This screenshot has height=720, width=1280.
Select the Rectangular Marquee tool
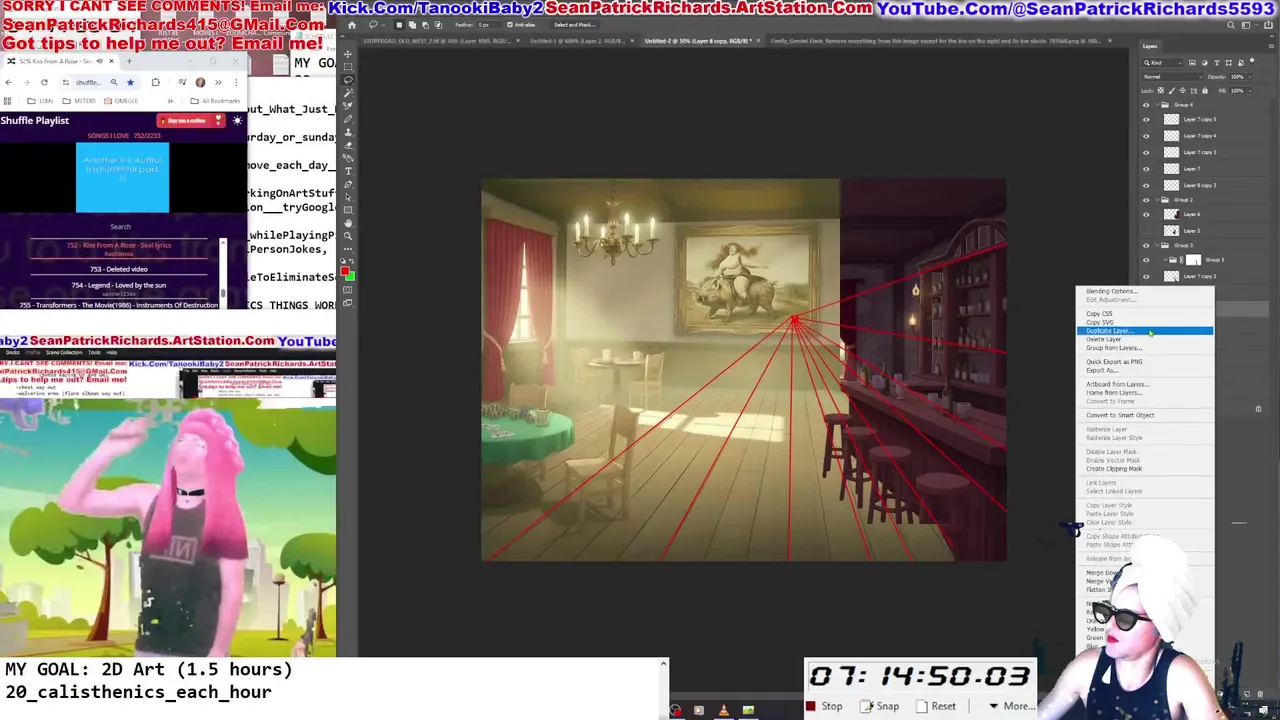pos(348,67)
